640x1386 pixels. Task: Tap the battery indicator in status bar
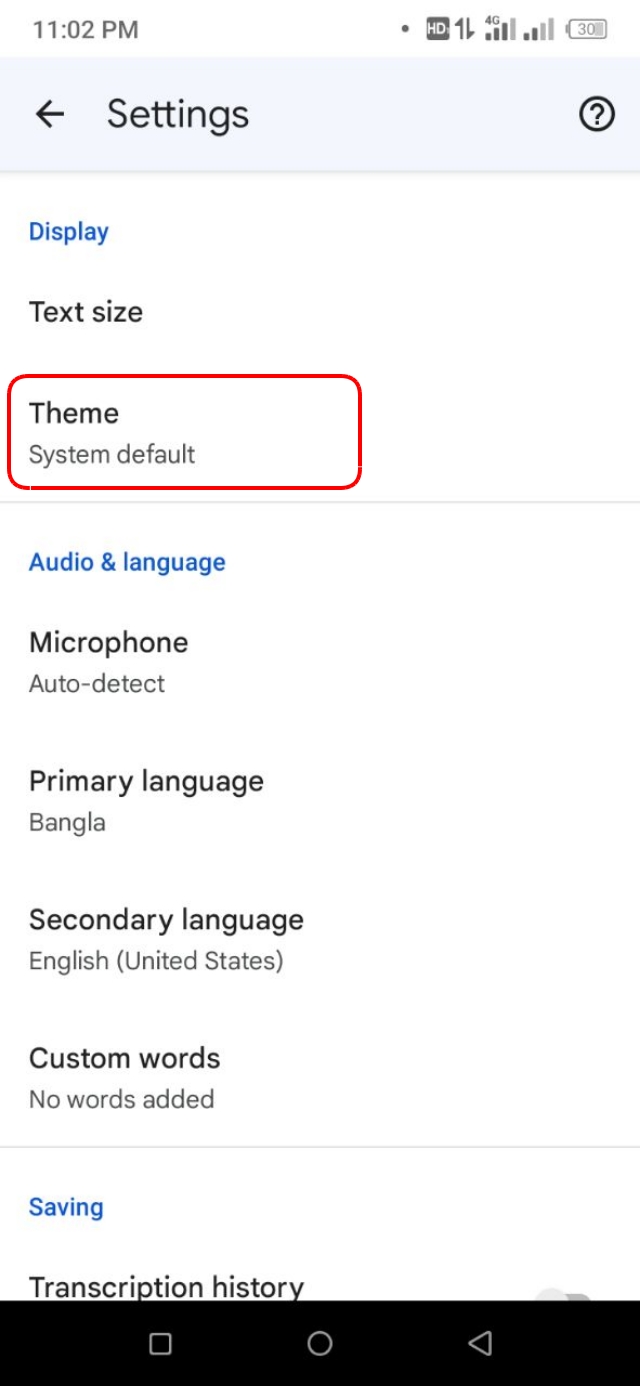pos(588,30)
